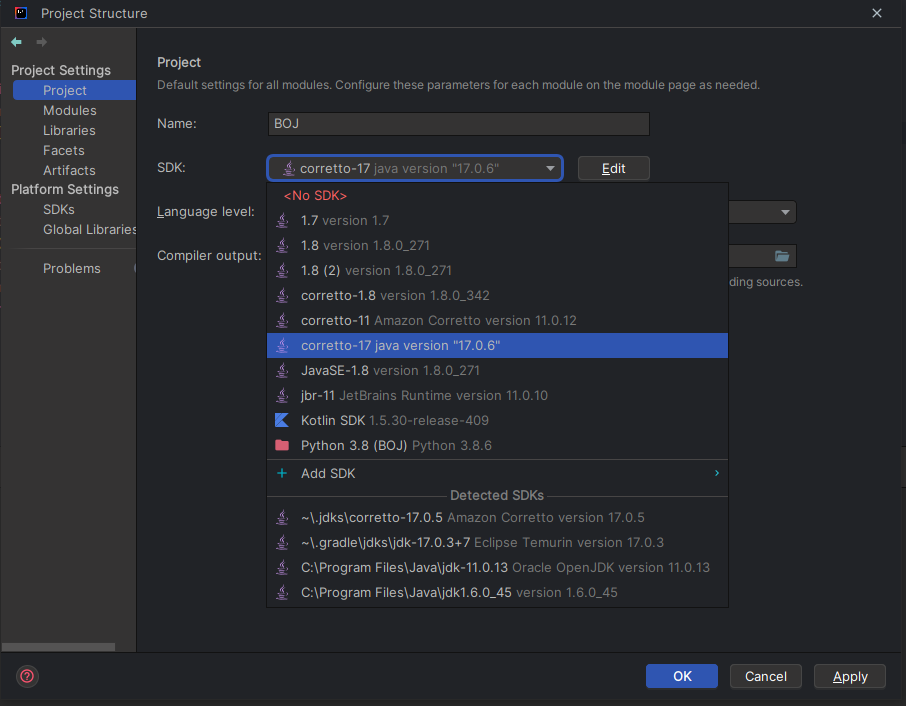
Task: Open the SDKs platform settings page
Action: pos(59,209)
